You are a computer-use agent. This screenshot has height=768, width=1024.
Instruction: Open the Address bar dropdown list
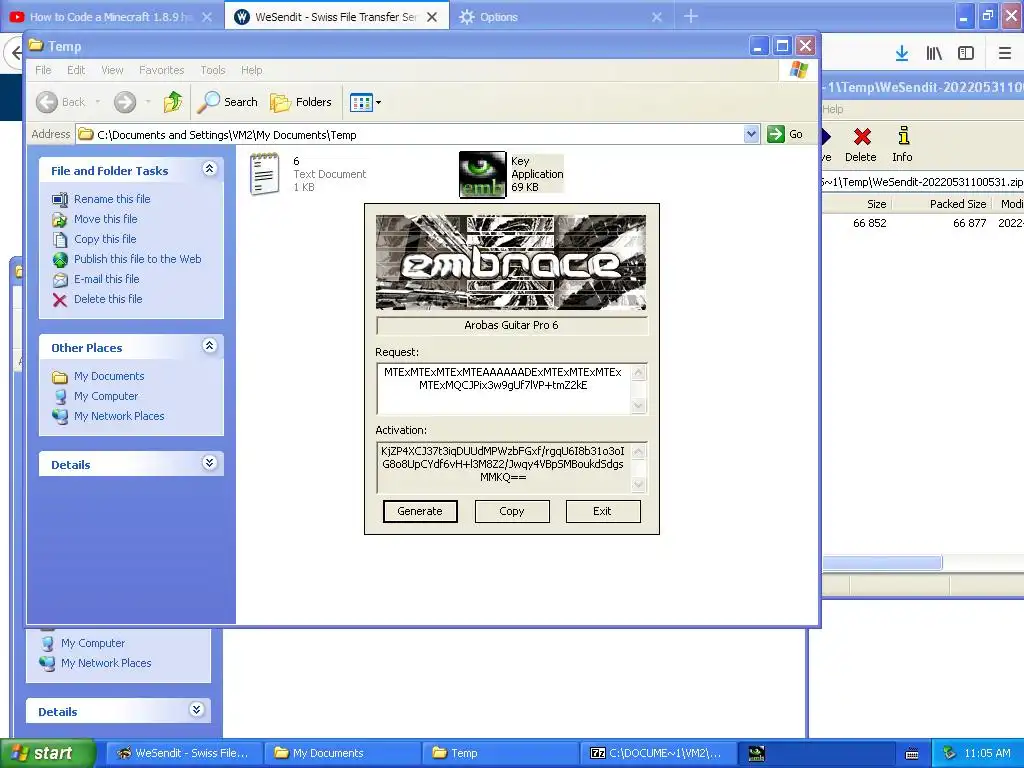[752, 134]
